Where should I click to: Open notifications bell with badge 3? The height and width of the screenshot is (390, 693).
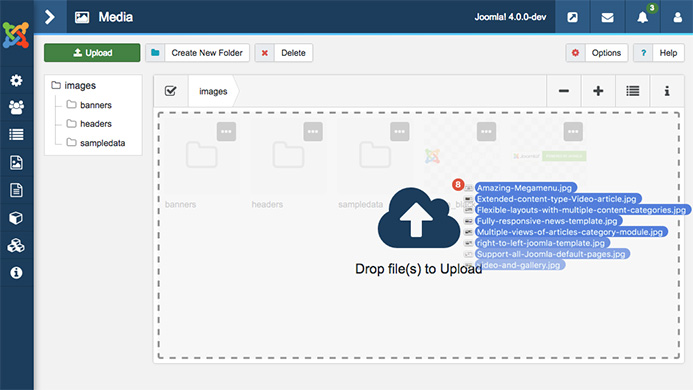tap(643, 17)
